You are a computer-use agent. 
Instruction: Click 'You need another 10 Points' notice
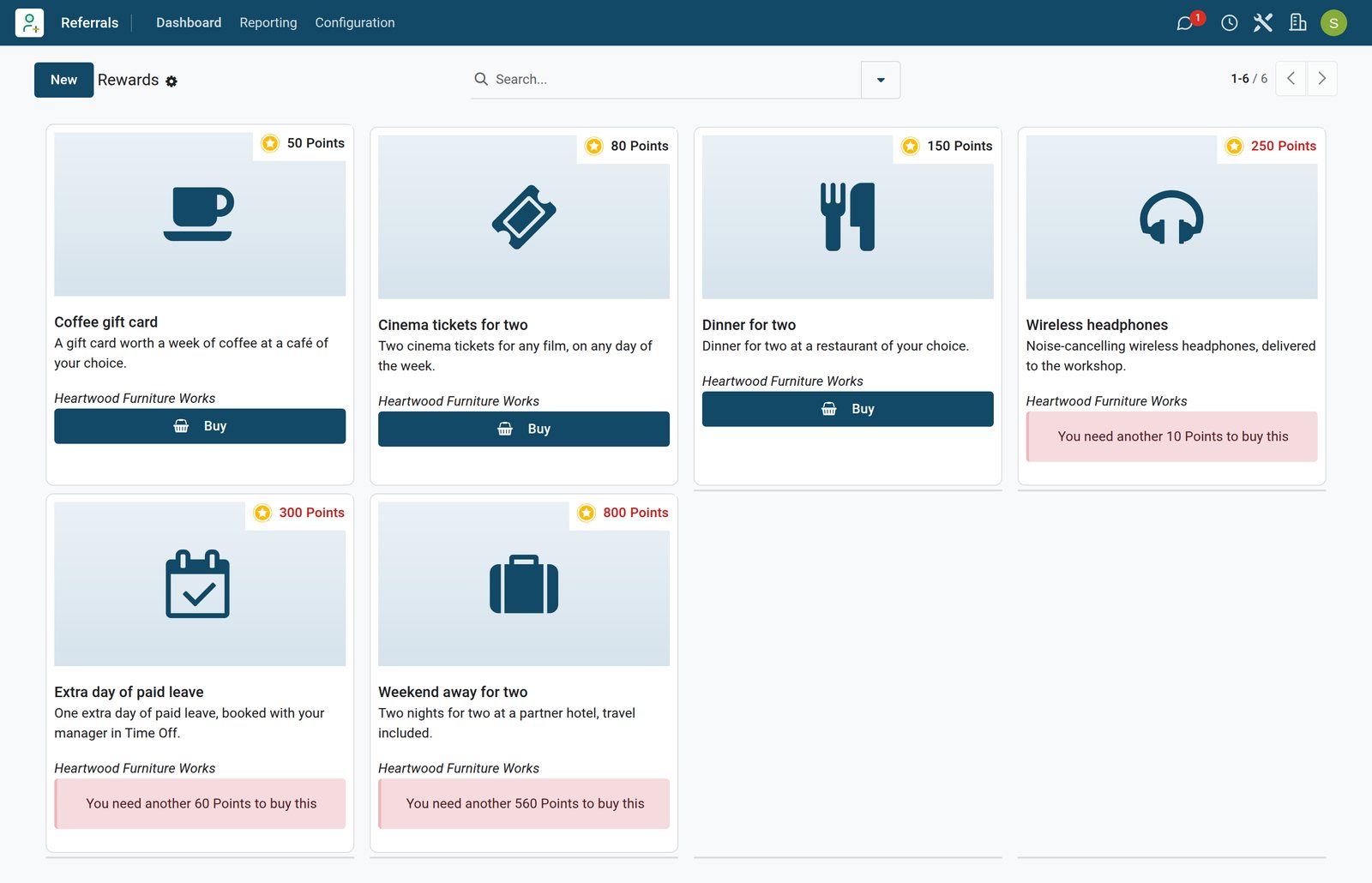tap(1172, 436)
